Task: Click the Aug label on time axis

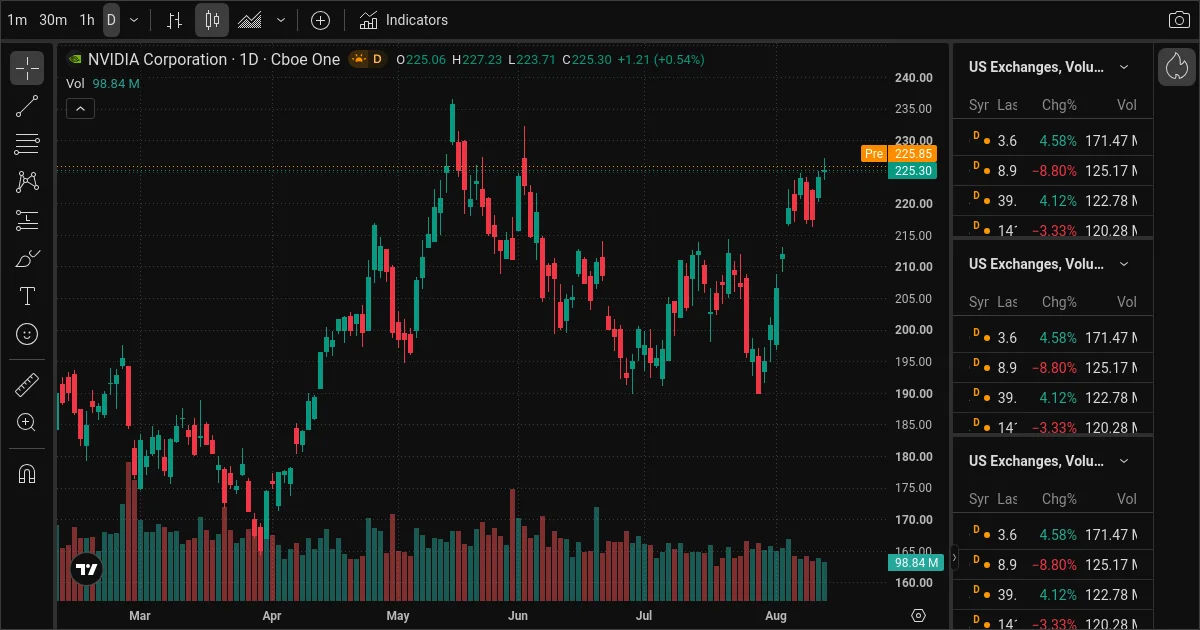Action: [775, 616]
